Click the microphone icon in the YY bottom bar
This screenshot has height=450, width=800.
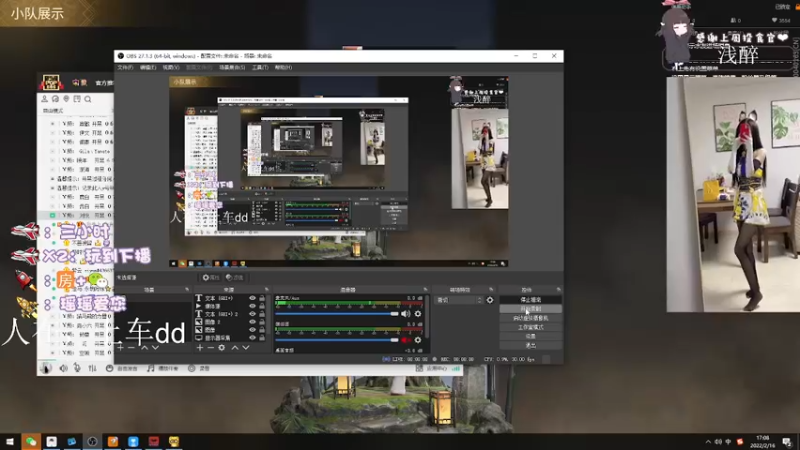77,368
